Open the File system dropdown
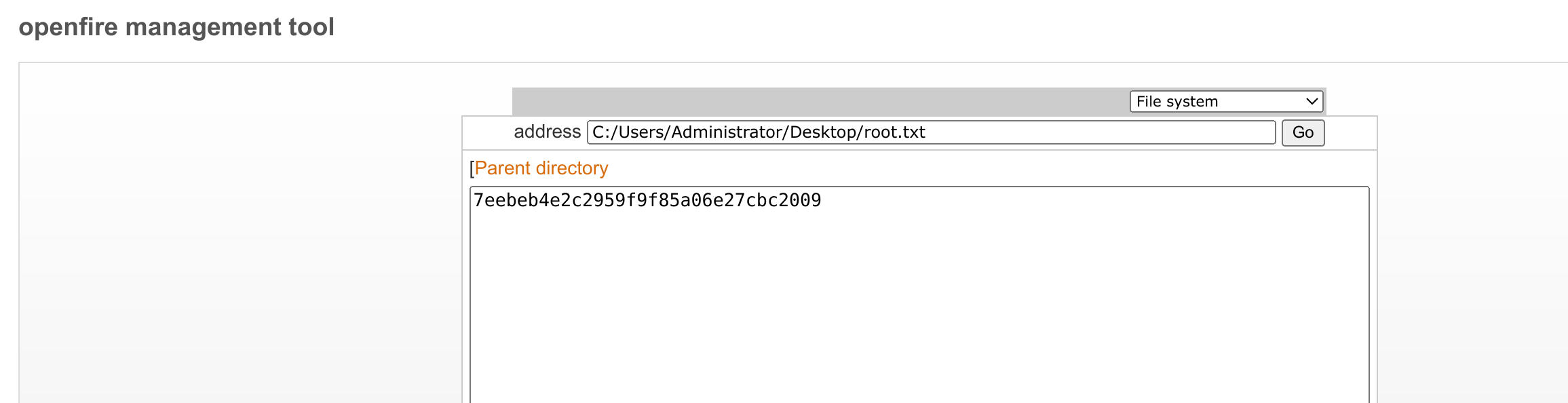The image size is (1568, 403). pyautogui.click(x=1226, y=102)
